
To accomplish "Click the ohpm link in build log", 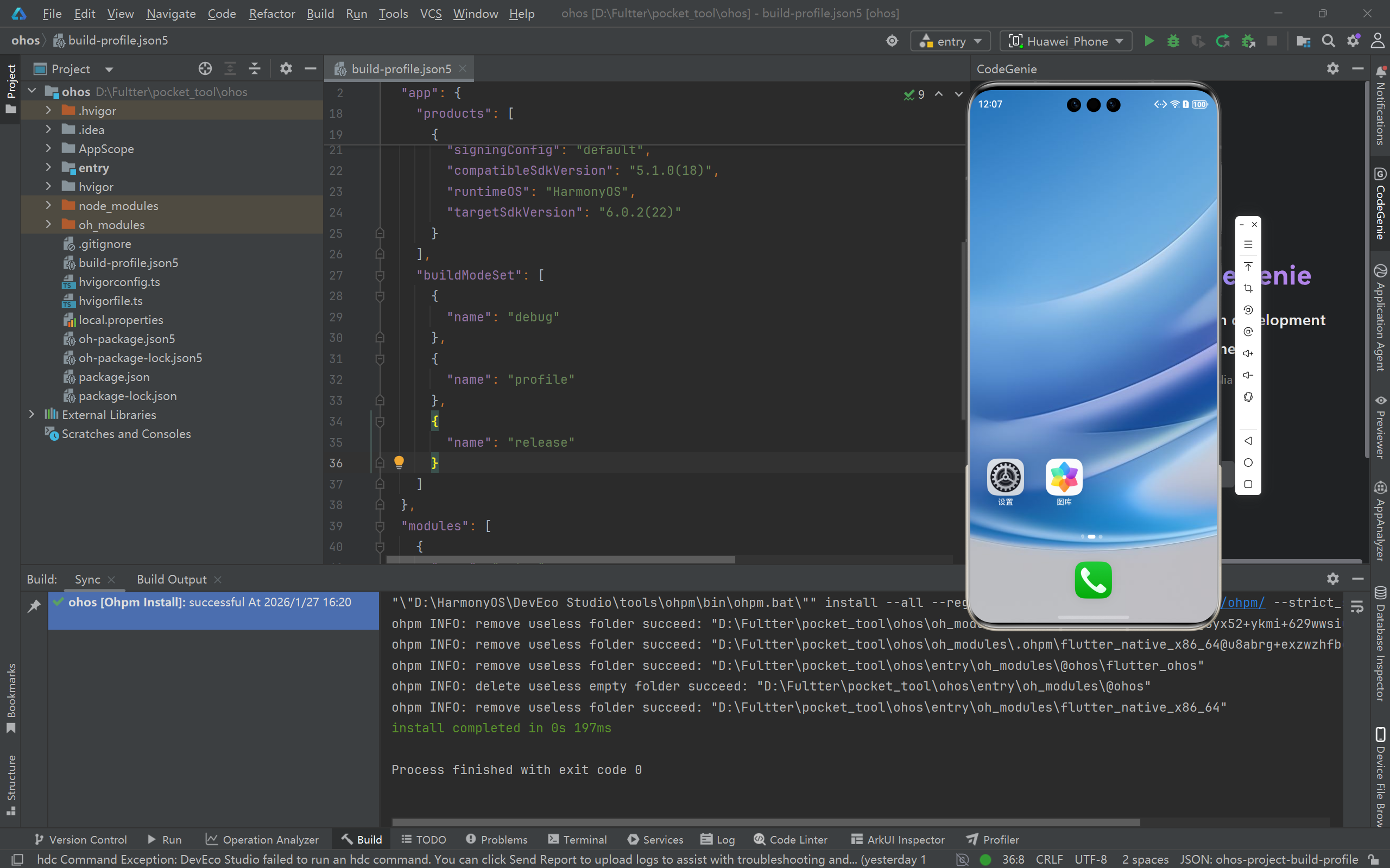I will point(1242,602).
